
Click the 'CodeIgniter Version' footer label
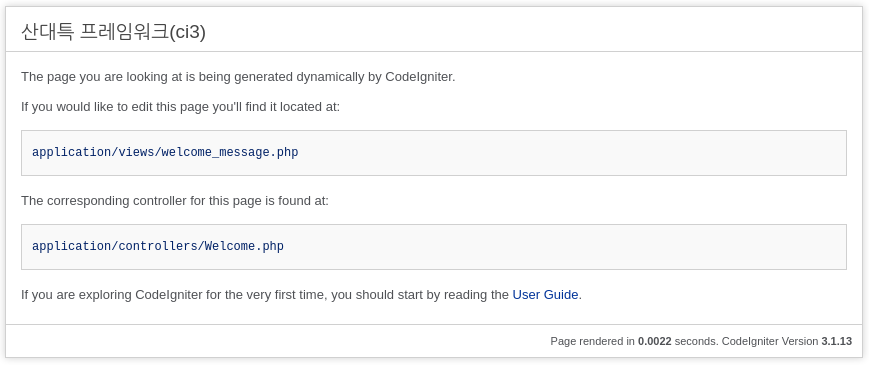click(x=770, y=341)
